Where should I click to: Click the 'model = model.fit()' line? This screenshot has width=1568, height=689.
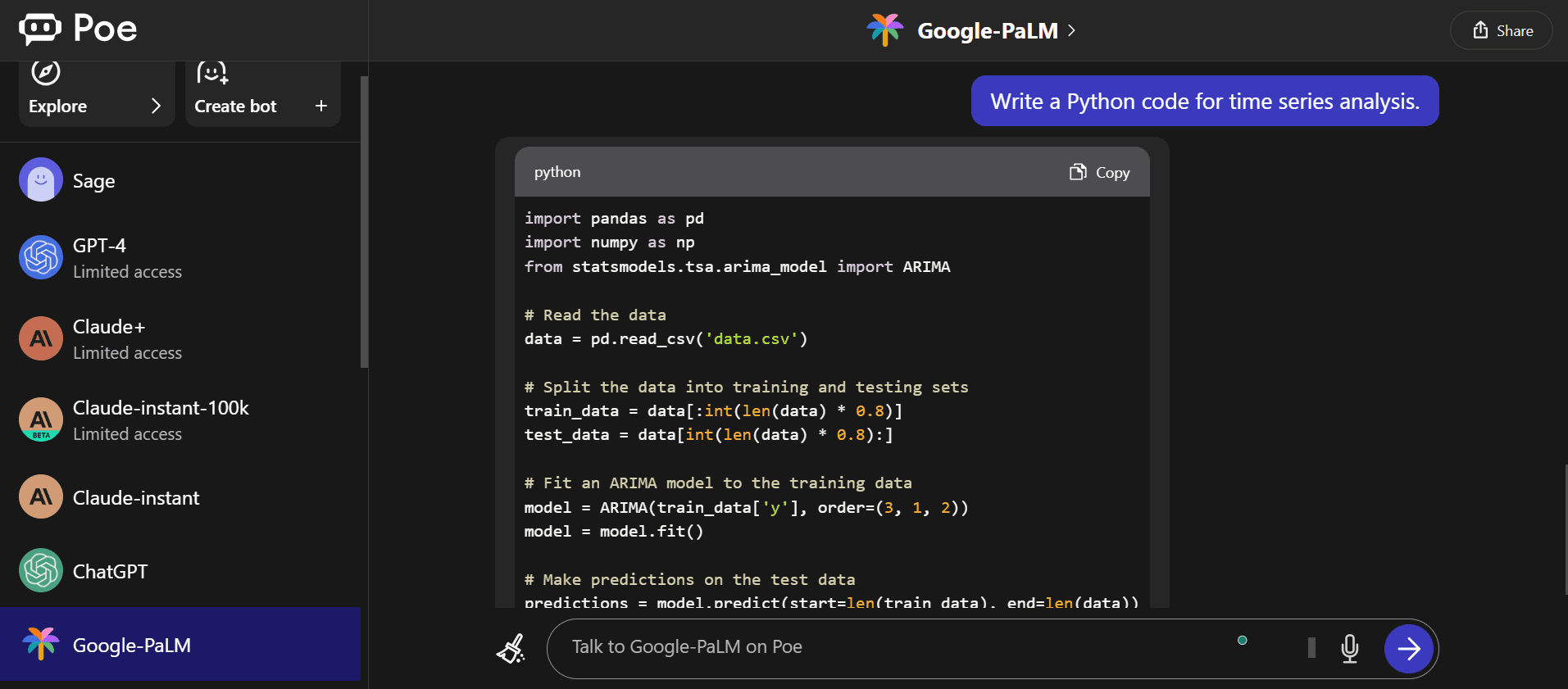613,532
